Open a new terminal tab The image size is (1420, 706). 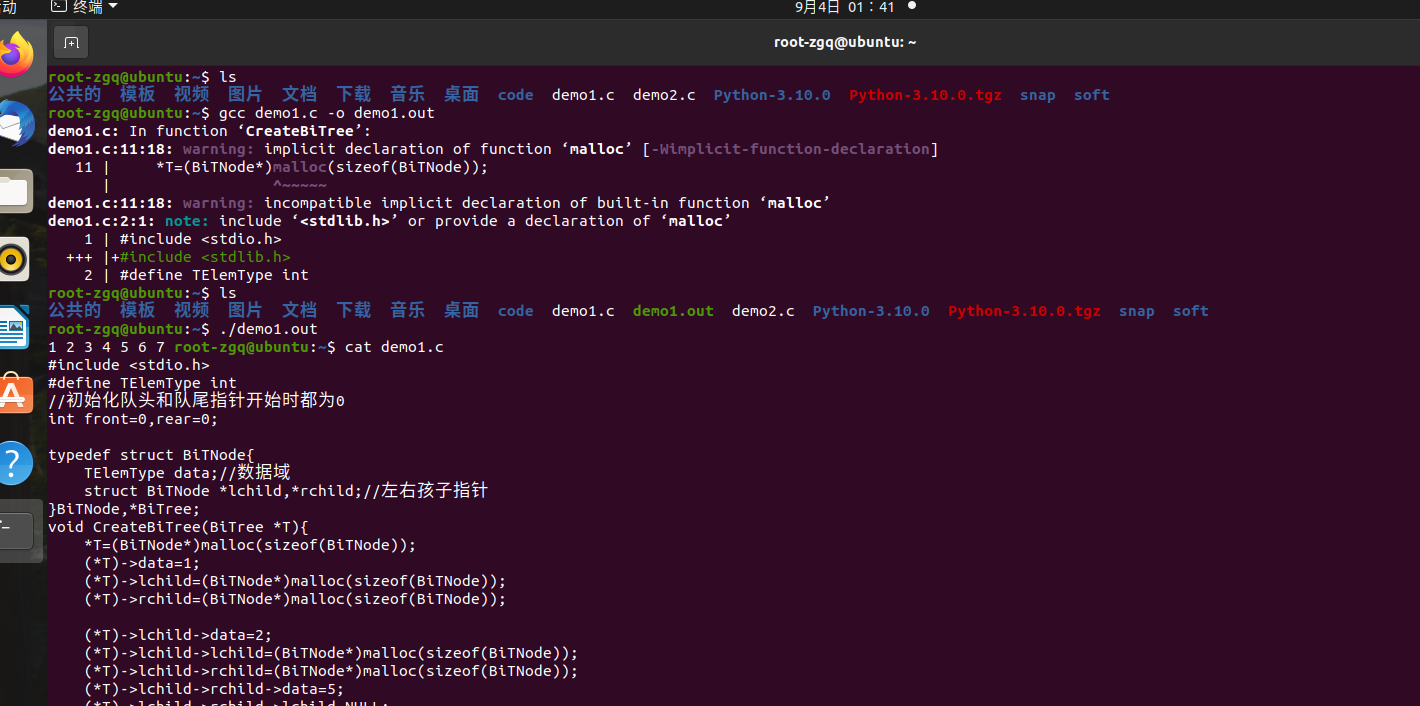click(x=71, y=42)
